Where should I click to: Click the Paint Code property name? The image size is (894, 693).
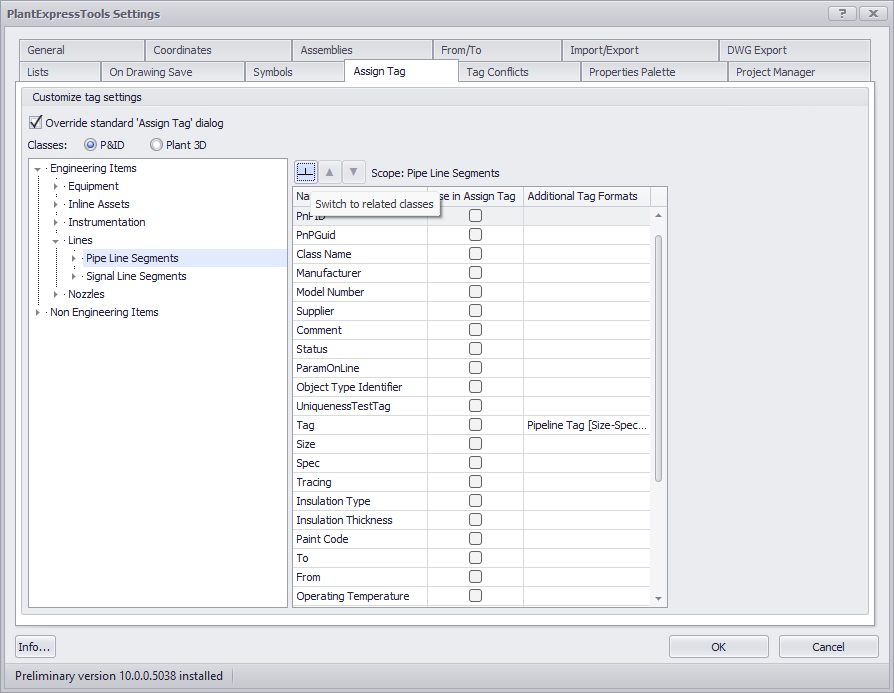coord(322,539)
